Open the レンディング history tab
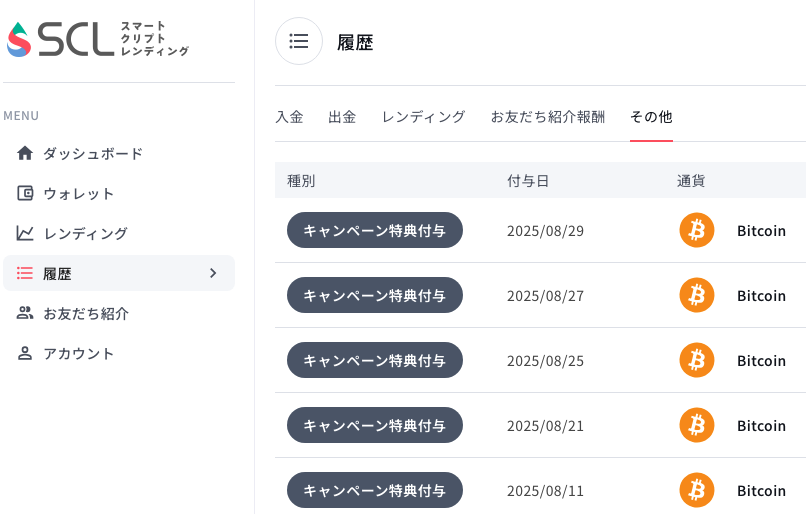 pyautogui.click(x=424, y=117)
